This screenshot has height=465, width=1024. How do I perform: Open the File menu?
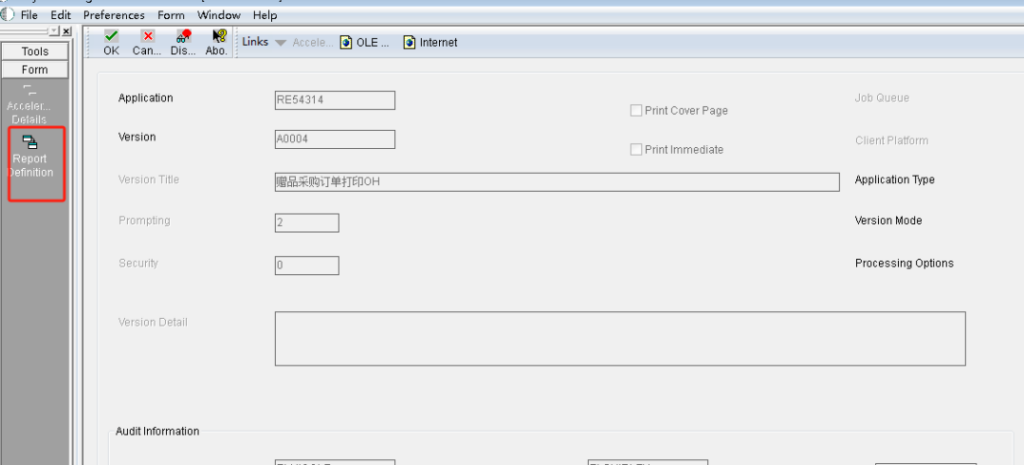tap(29, 15)
